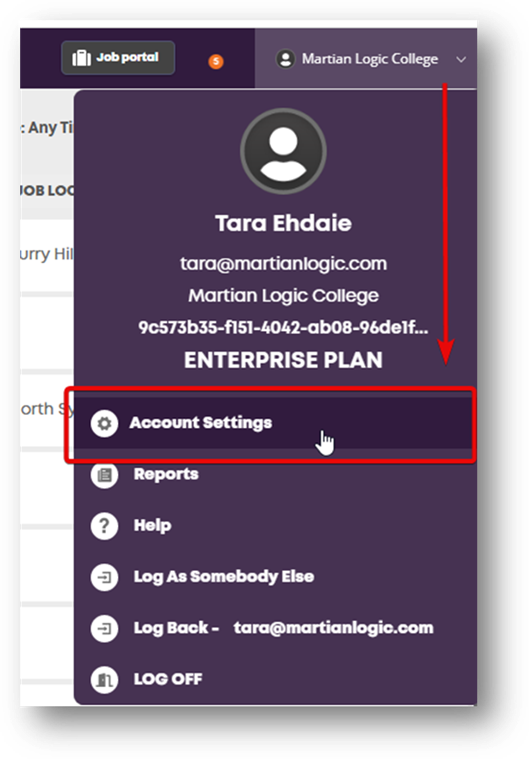Open the orange notification badge
The image size is (529, 759).
click(216, 61)
